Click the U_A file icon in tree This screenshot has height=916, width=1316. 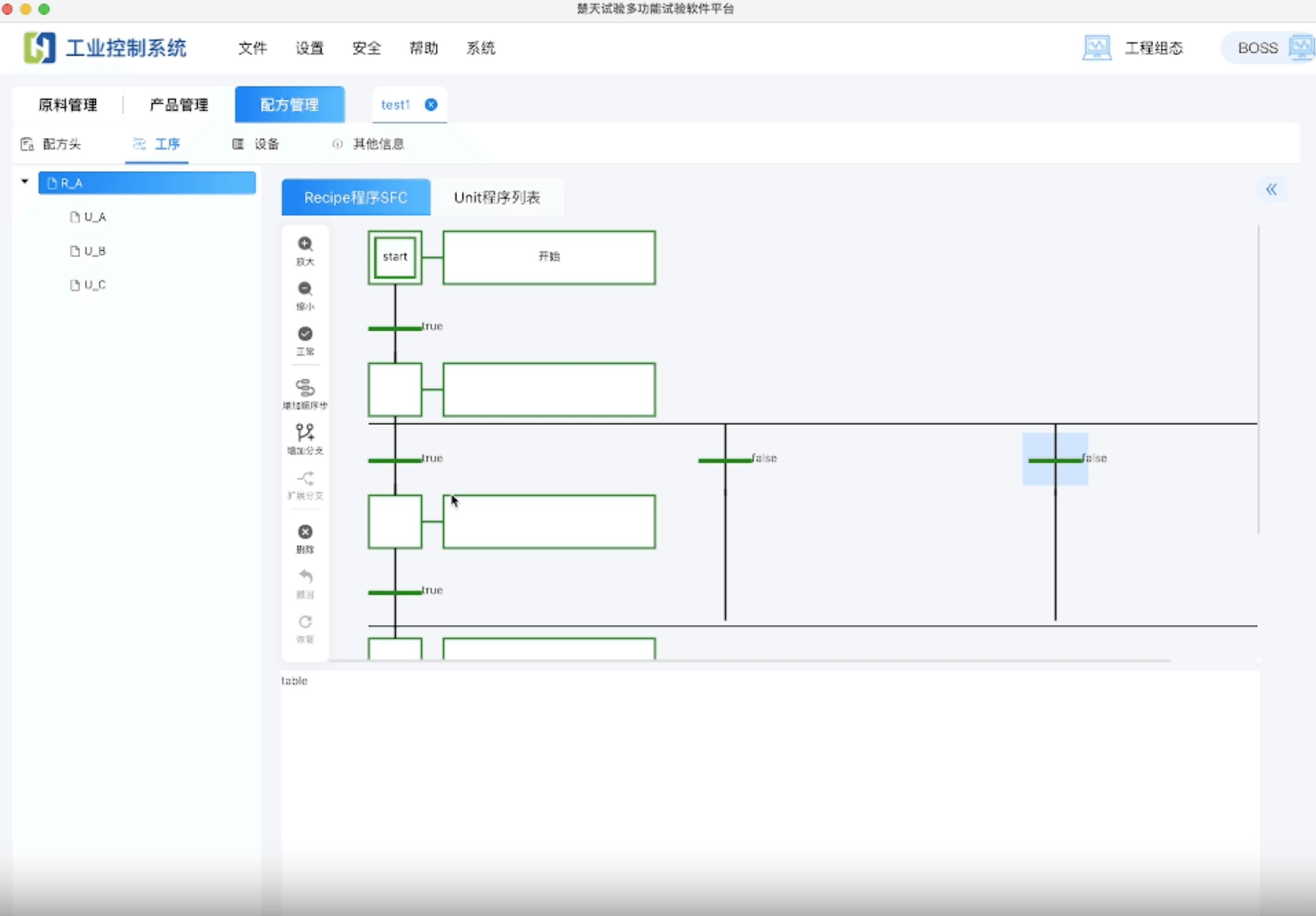coord(74,217)
